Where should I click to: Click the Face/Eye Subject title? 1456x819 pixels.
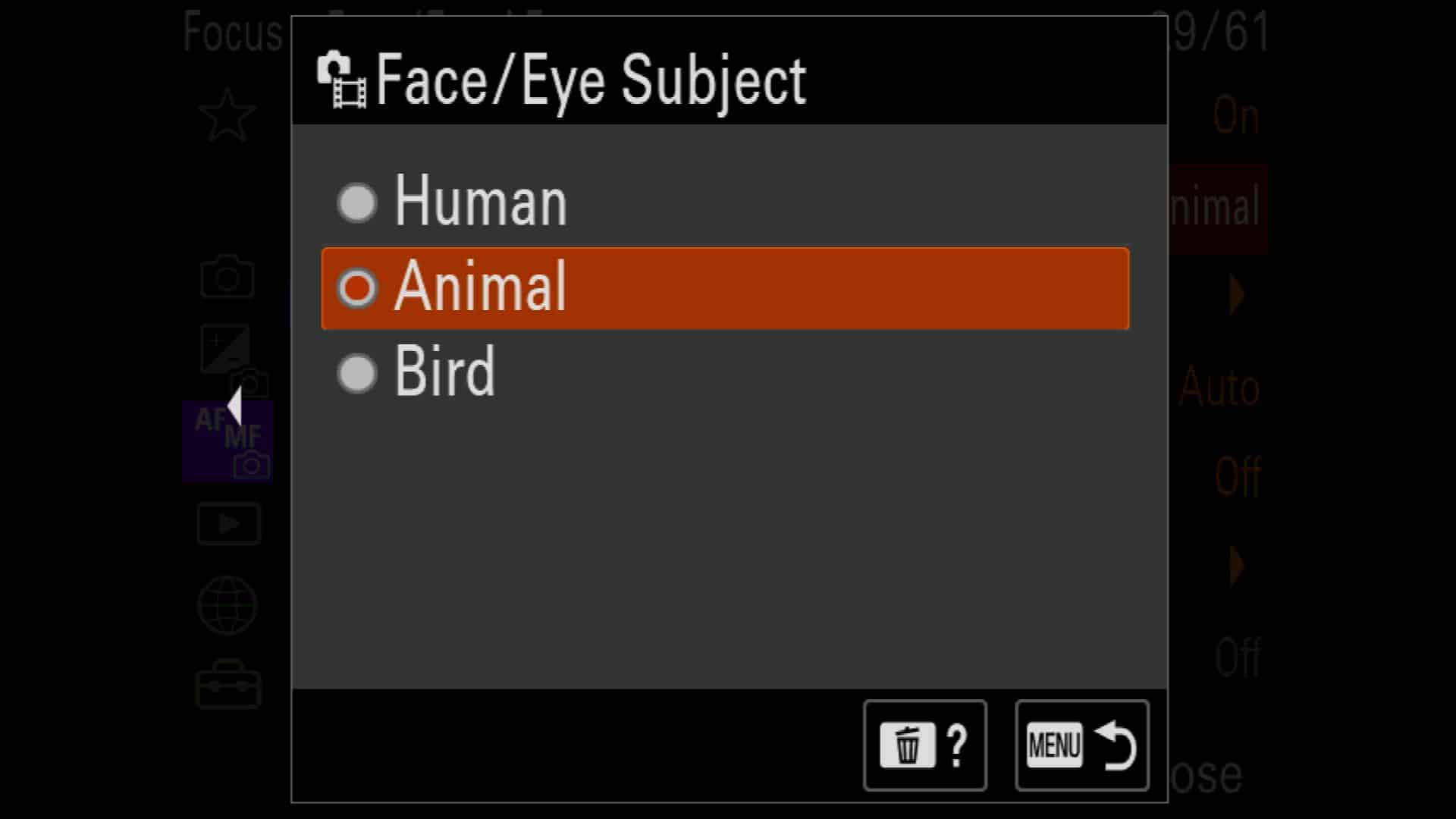591,81
